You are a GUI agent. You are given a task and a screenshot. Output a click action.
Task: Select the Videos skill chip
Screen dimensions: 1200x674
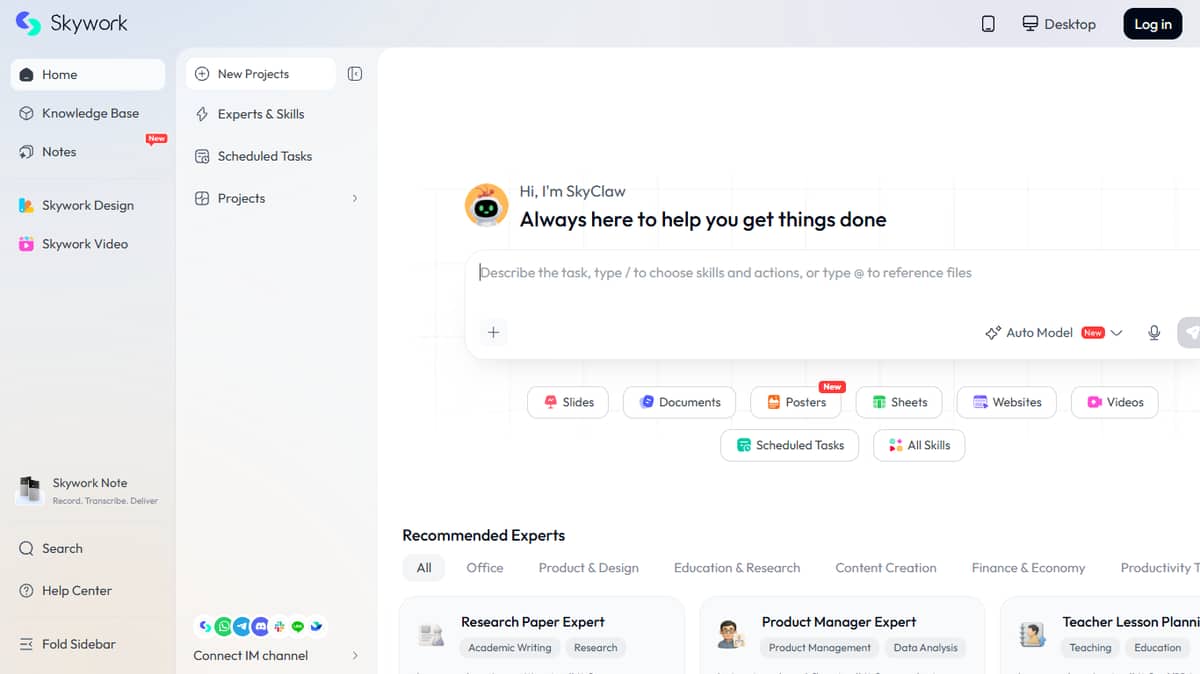point(1115,402)
